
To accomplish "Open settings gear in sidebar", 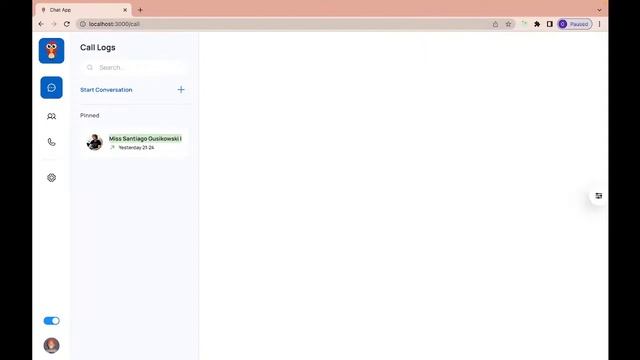I will coord(51,178).
